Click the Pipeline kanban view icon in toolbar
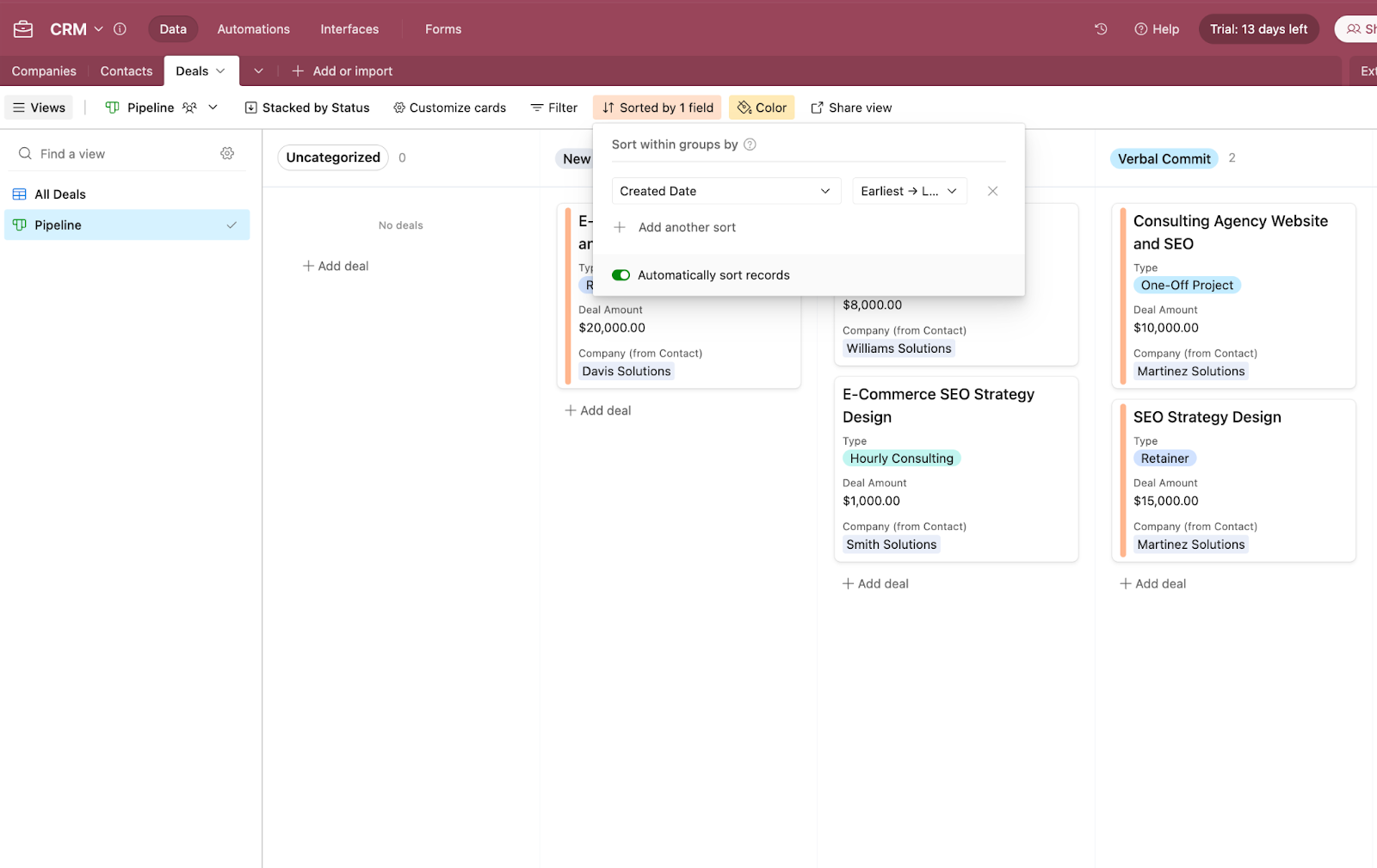1377x868 pixels. coord(112,108)
